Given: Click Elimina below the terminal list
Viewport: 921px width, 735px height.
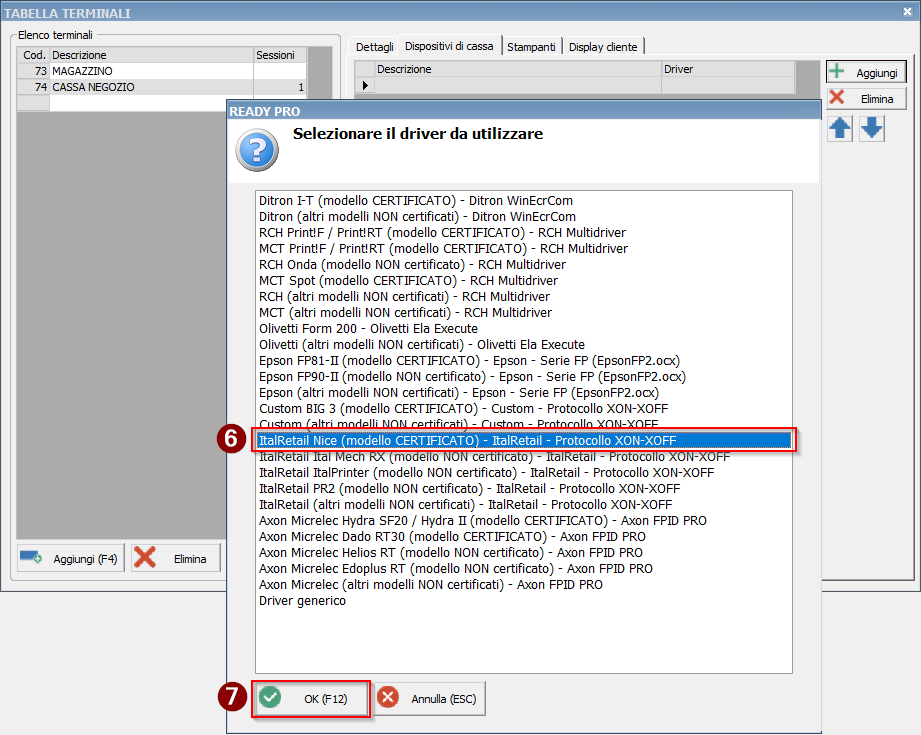Looking at the screenshot, I should [177, 559].
